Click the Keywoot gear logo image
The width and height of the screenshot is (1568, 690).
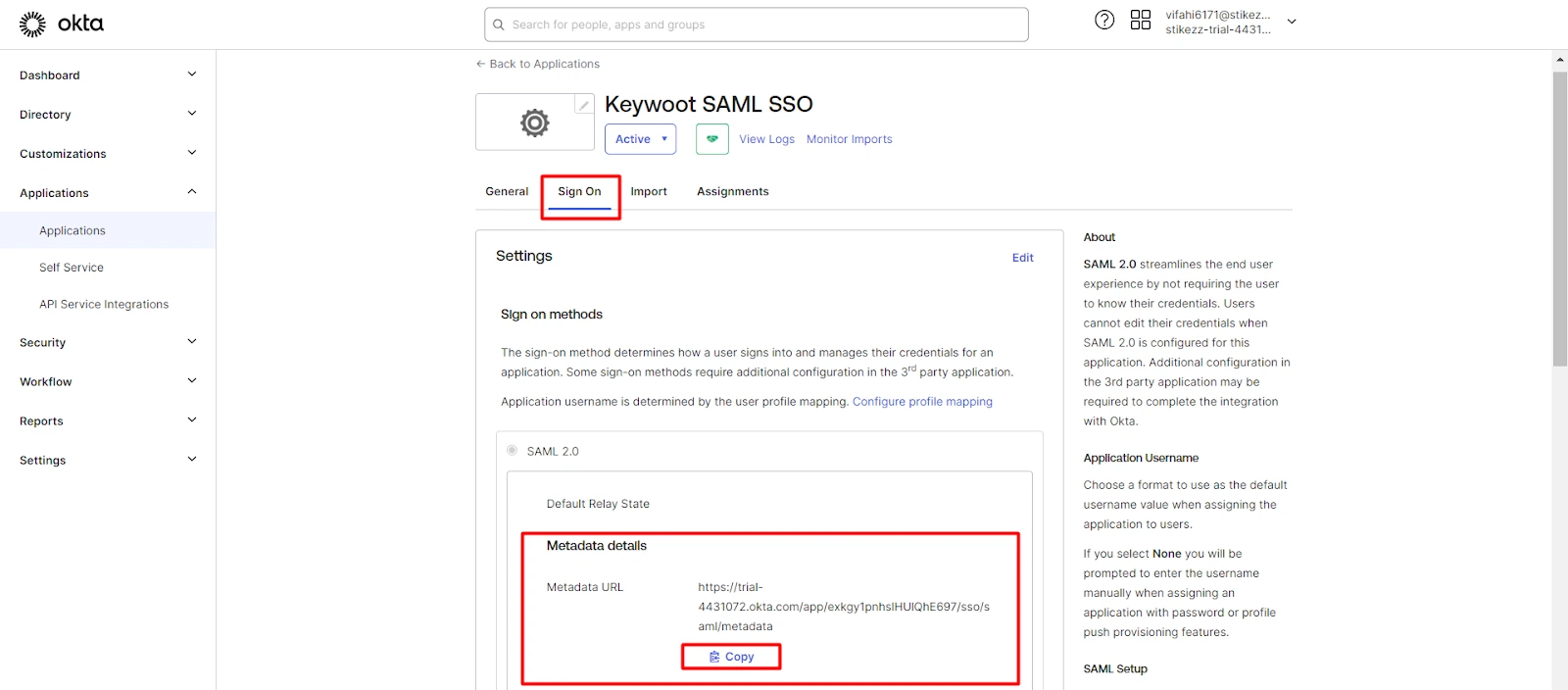(535, 123)
